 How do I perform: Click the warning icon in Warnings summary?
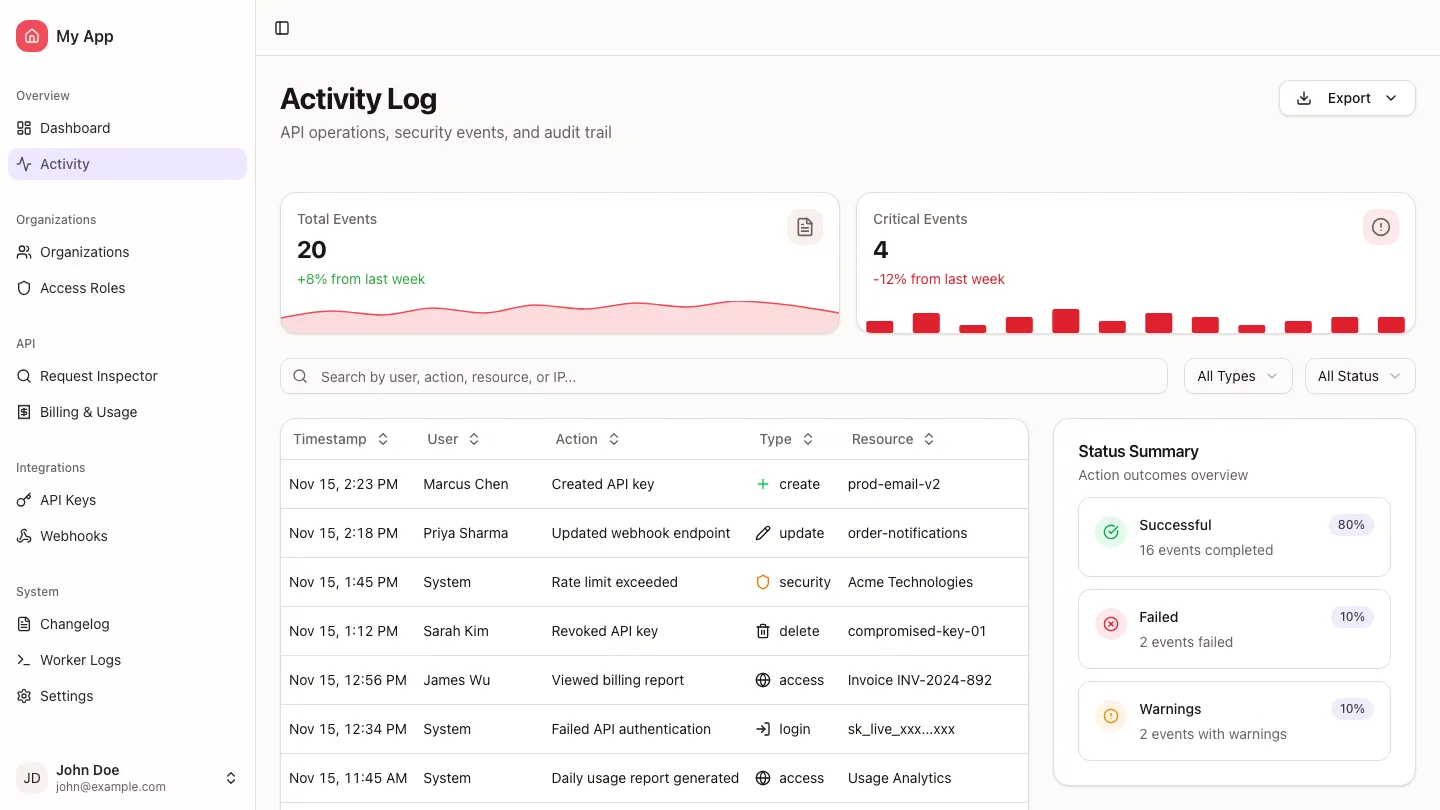pos(1111,716)
